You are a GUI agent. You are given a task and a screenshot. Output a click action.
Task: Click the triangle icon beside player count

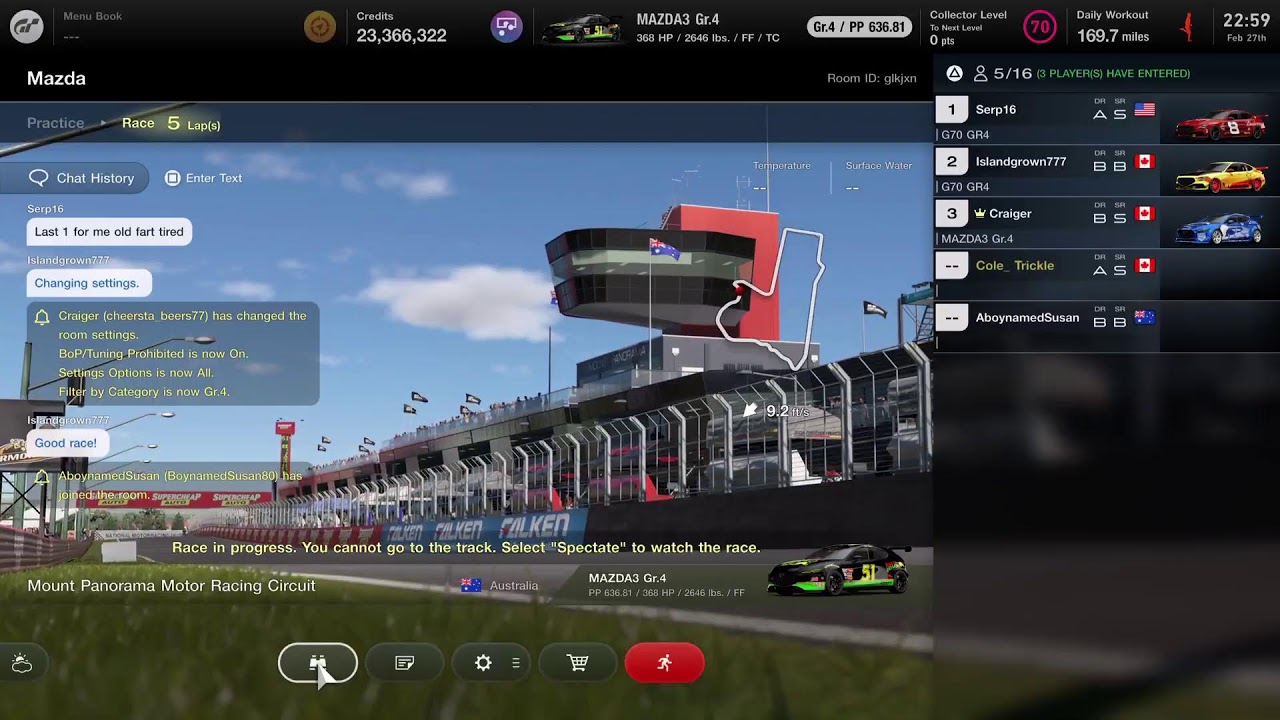point(955,73)
